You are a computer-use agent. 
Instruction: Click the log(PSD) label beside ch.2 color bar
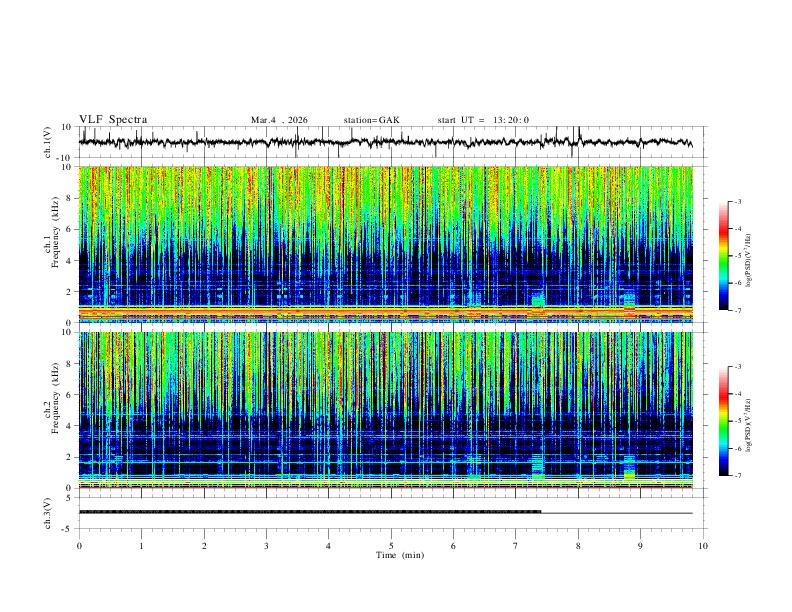point(748,425)
